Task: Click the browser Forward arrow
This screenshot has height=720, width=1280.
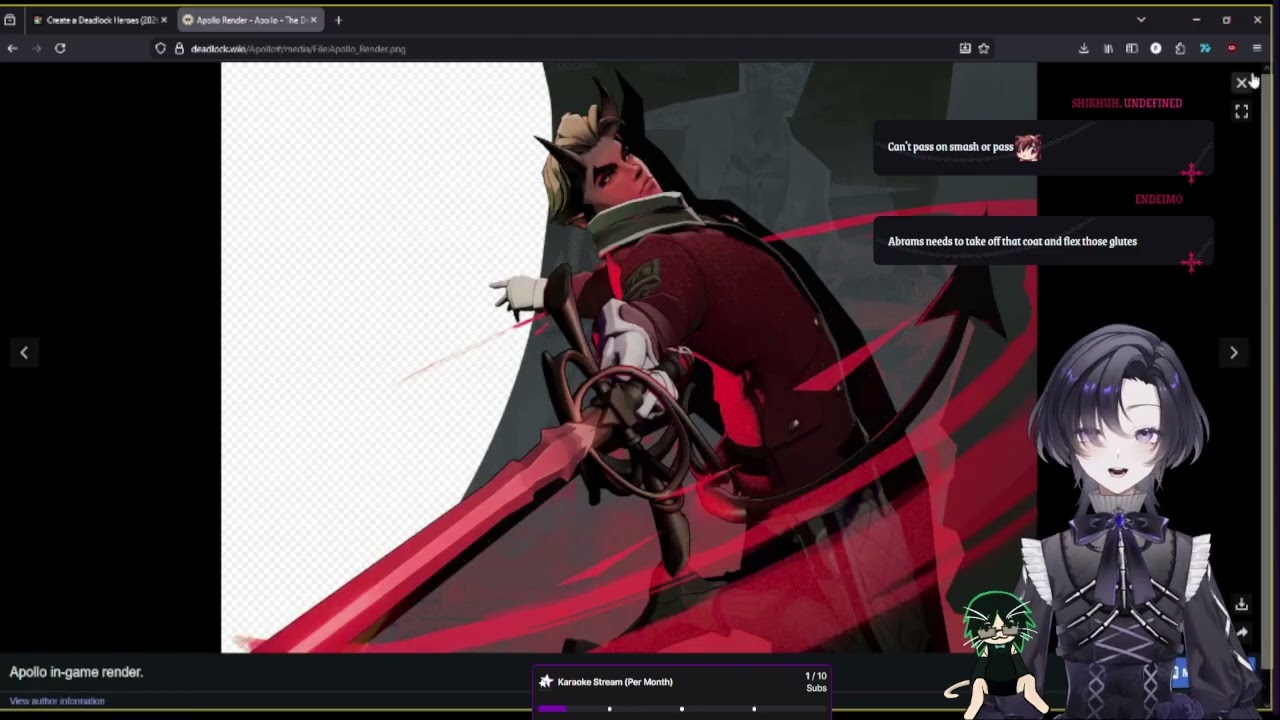Action: point(36,48)
